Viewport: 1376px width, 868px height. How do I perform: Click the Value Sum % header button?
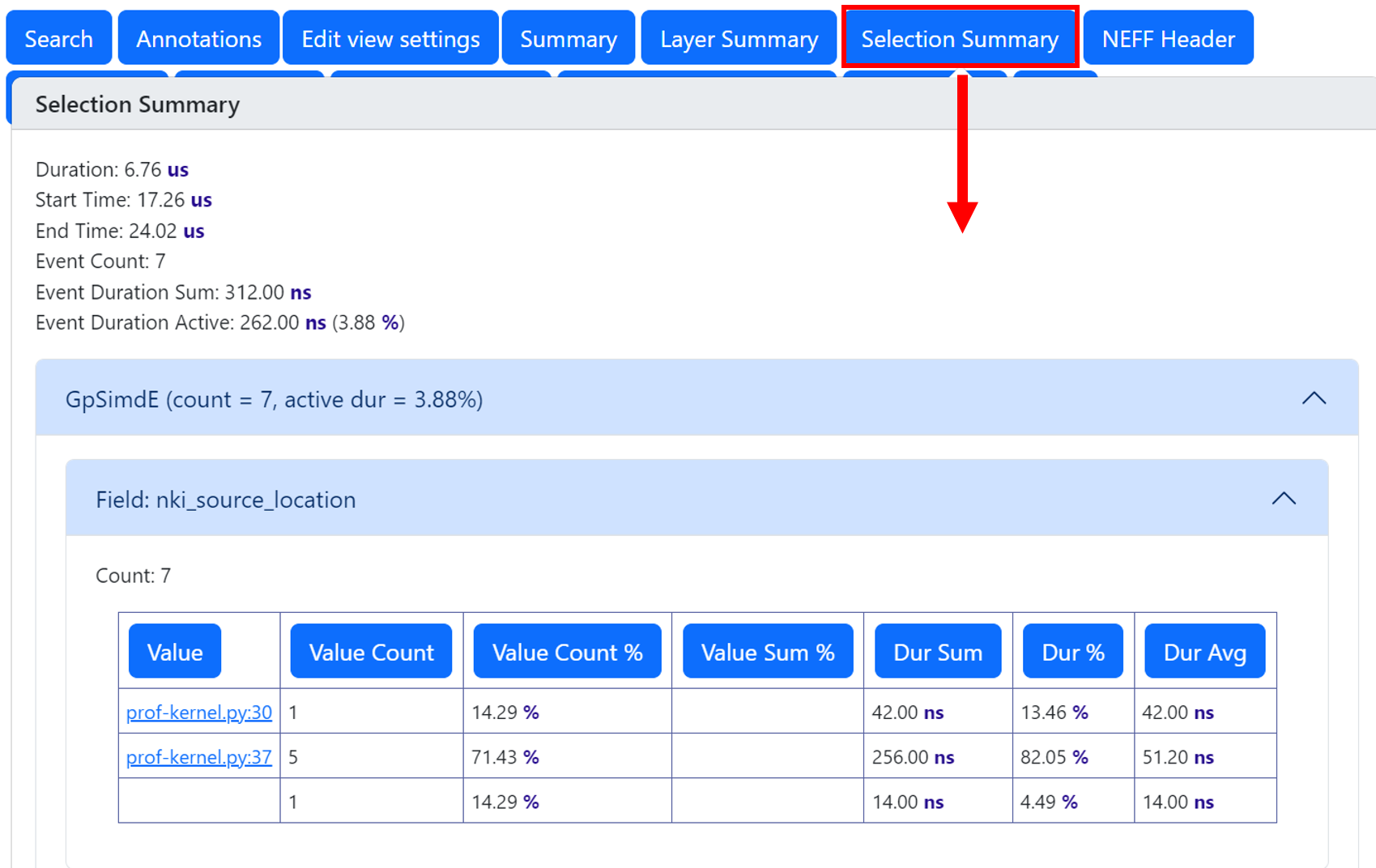pos(768,652)
